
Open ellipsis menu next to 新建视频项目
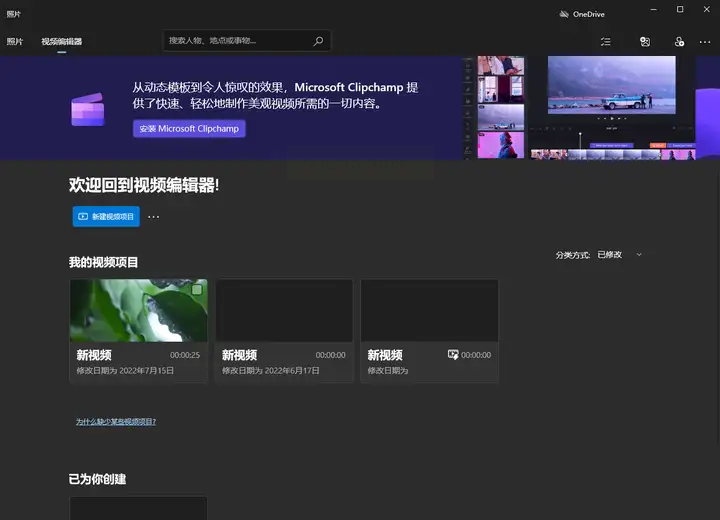coord(153,217)
